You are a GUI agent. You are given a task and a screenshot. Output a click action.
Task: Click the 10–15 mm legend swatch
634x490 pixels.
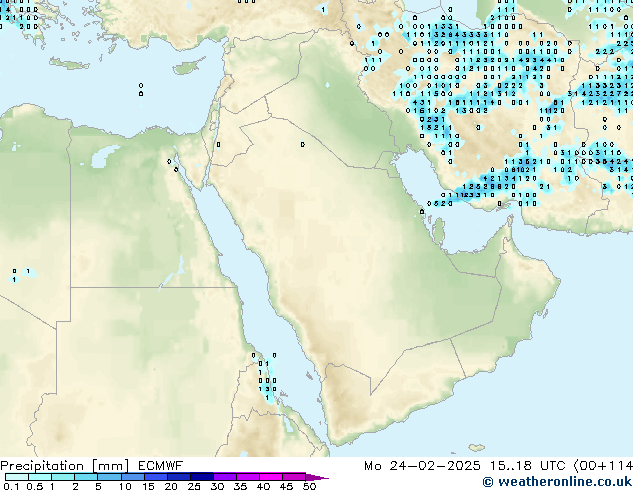(133, 477)
